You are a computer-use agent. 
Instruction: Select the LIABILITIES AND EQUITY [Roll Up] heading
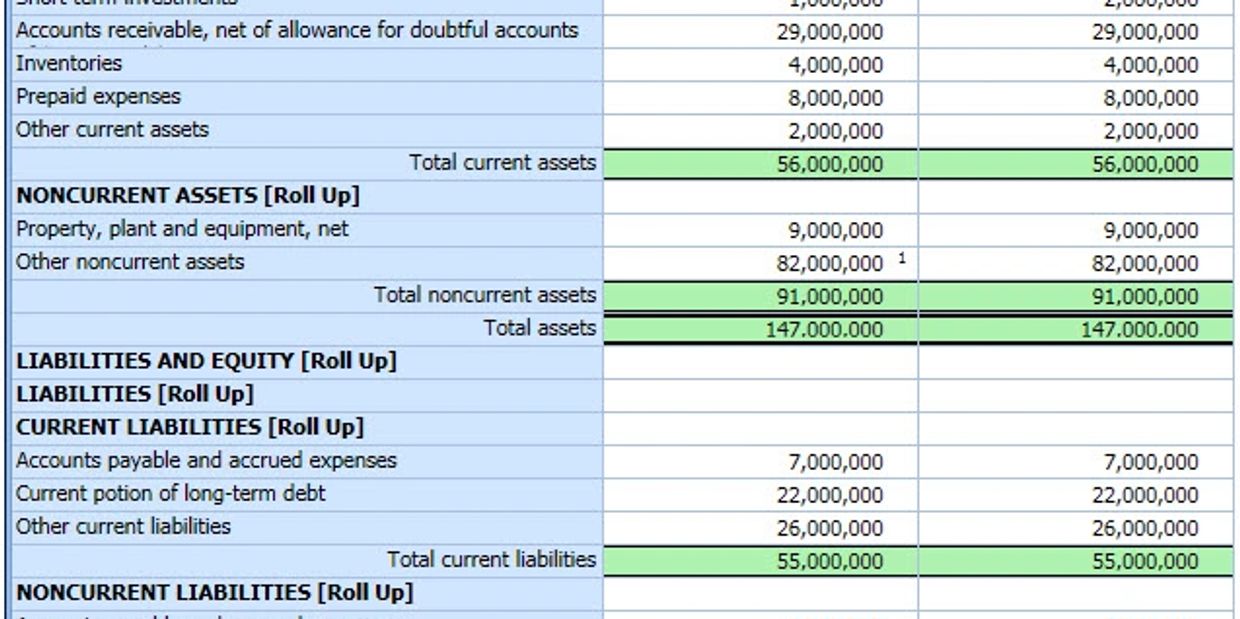pos(206,361)
